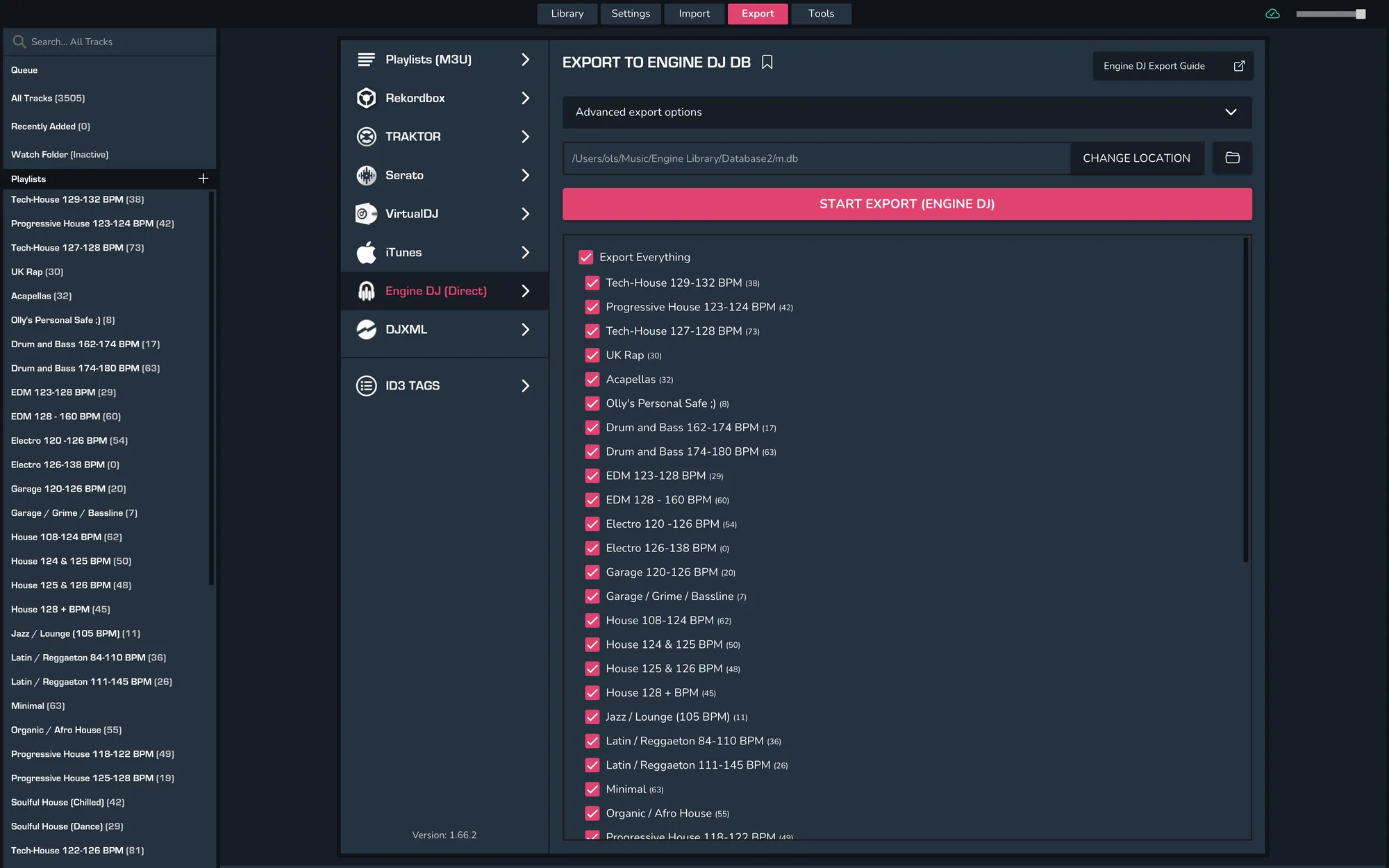Open the Tools tab
The width and height of the screenshot is (1389, 868).
click(821, 14)
